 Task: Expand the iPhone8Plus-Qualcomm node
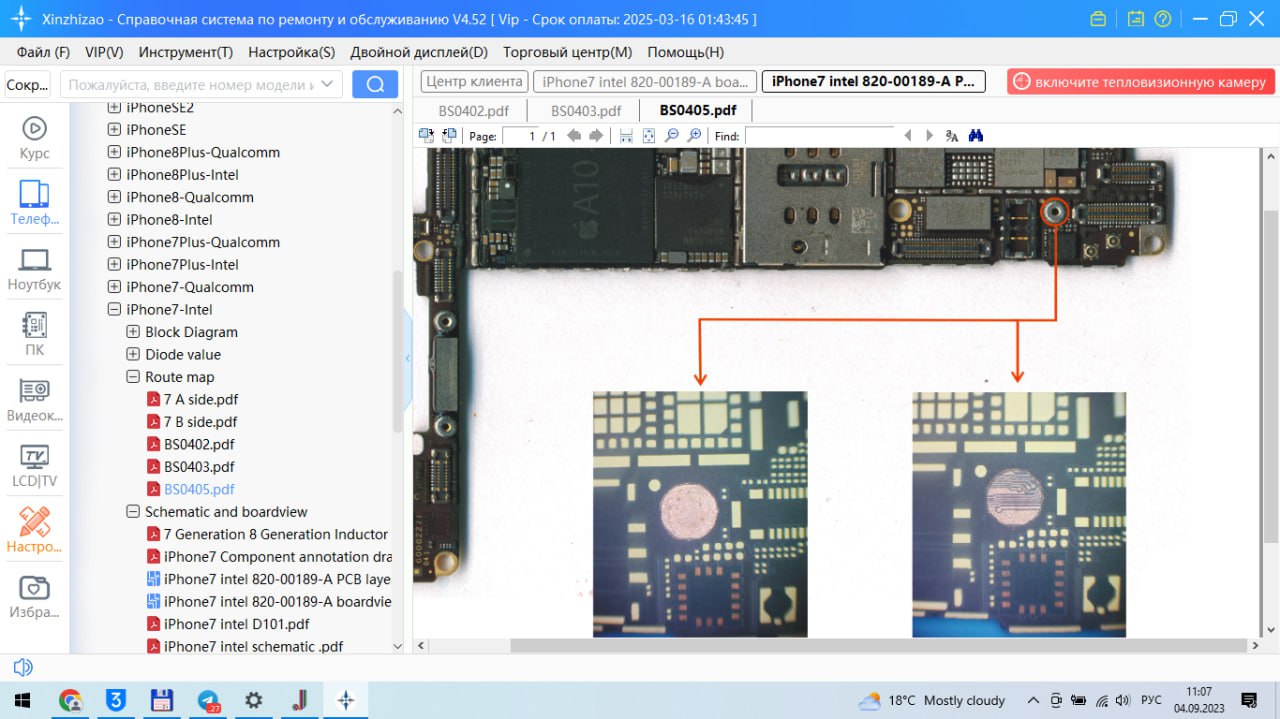coord(114,152)
